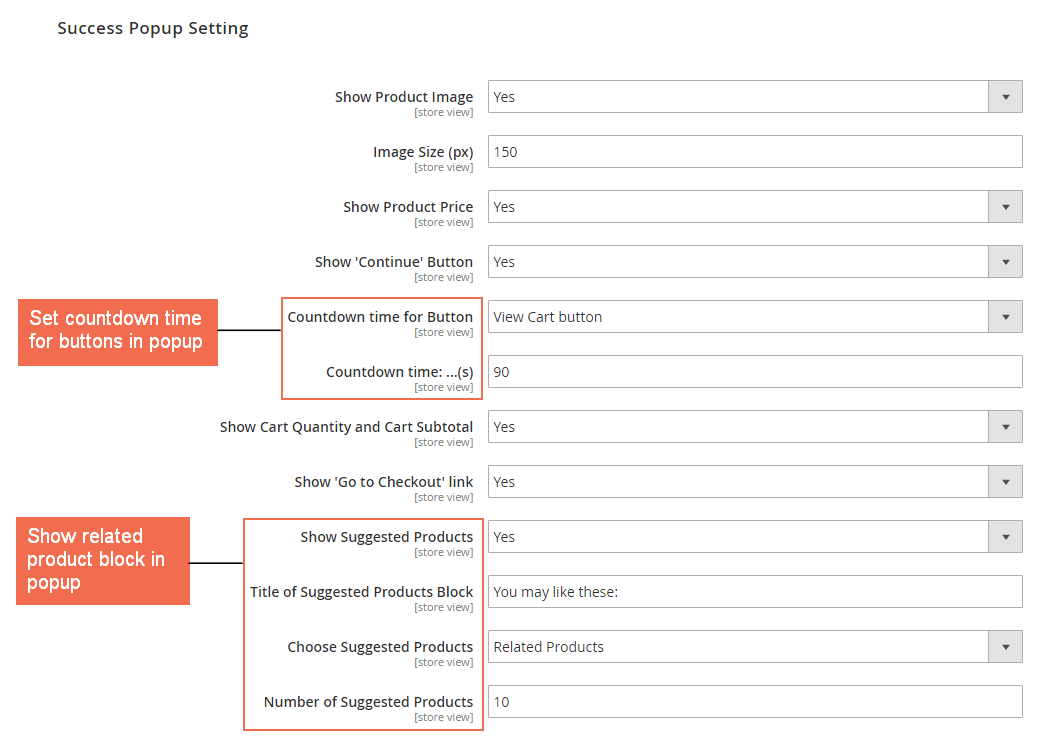Click the Title of Suggested Products Block field
Screen dimensions: 1061x752
pos(754,592)
